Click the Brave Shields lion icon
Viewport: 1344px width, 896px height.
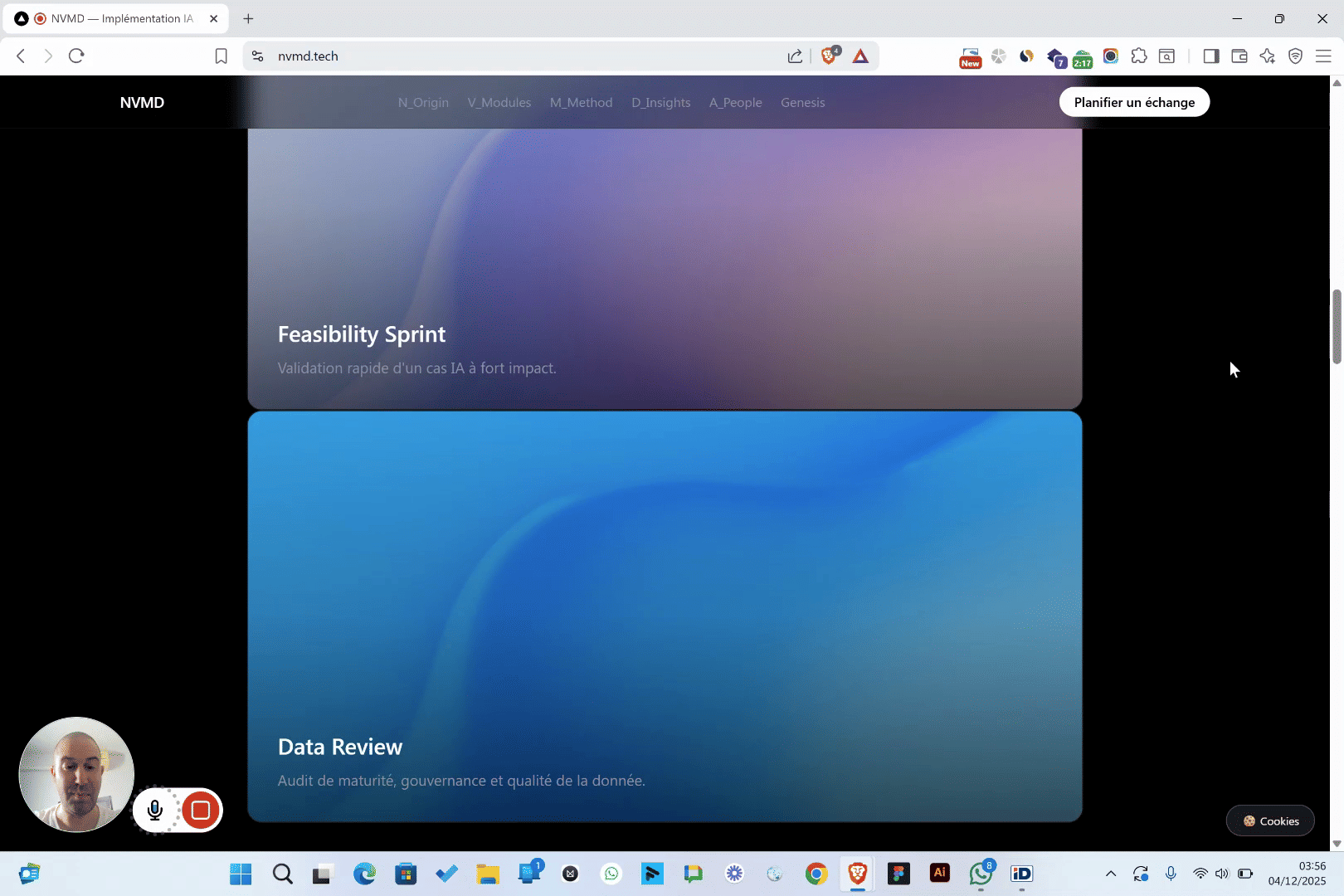[x=828, y=56]
